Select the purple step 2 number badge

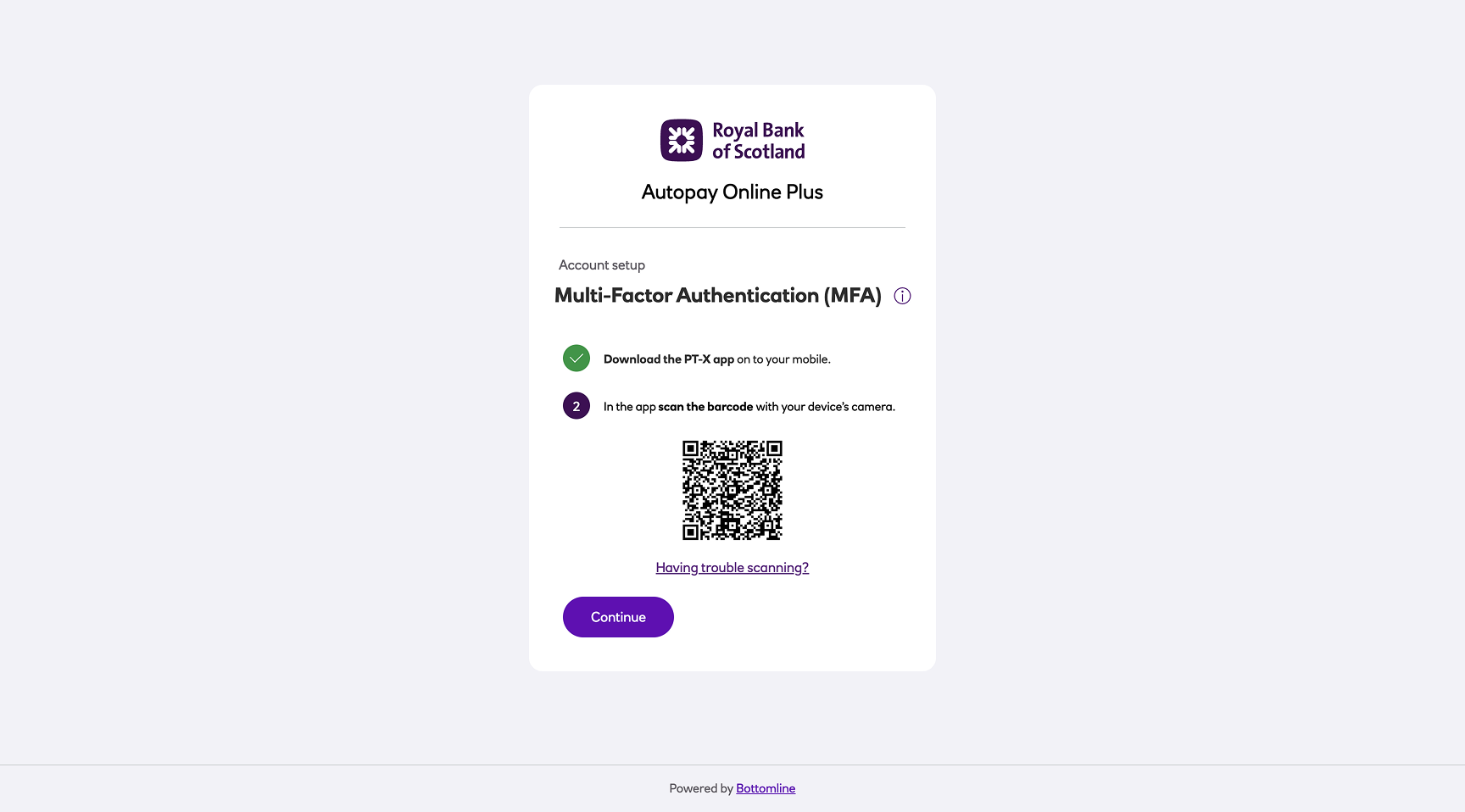(x=577, y=406)
